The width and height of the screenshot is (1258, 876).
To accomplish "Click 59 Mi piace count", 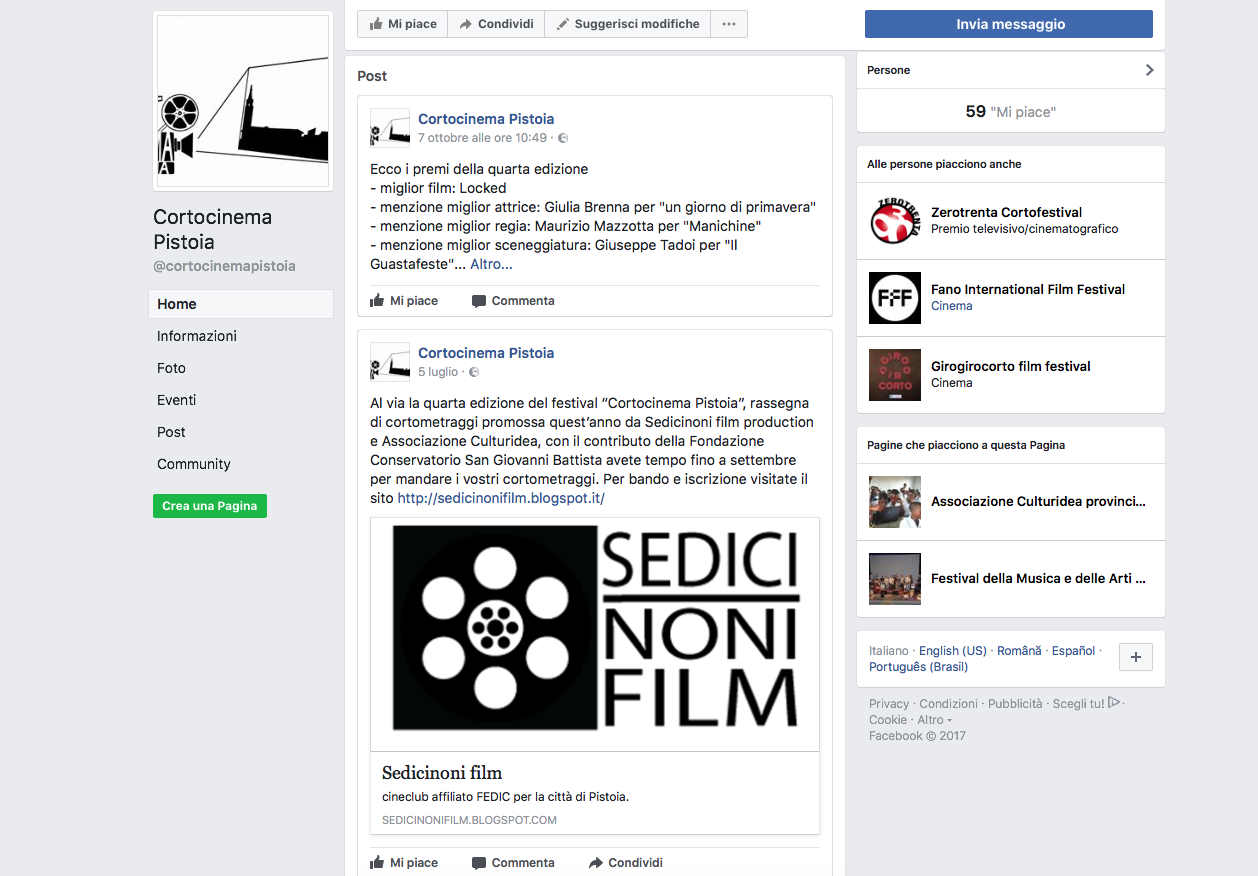I will pyautogui.click(x=1011, y=112).
